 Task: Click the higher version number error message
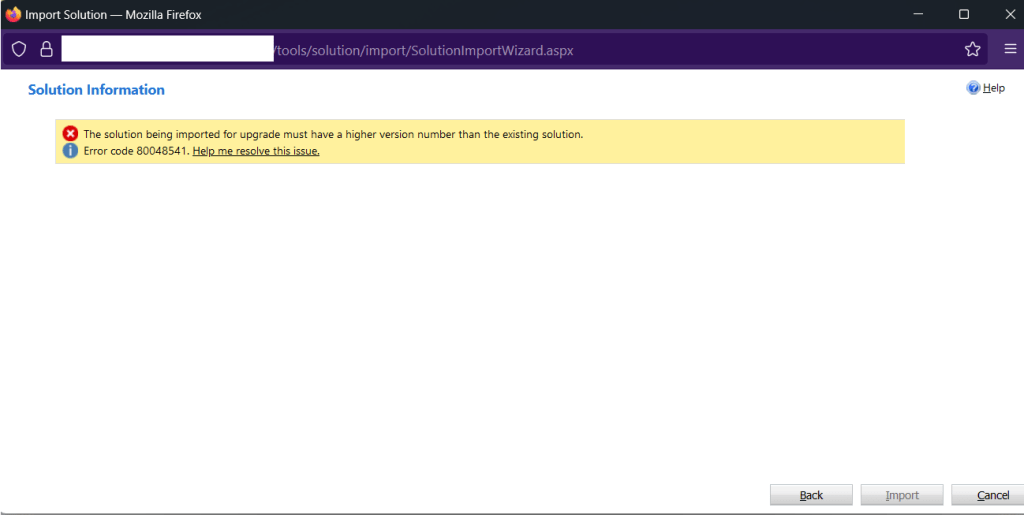(x=333, y=134)
